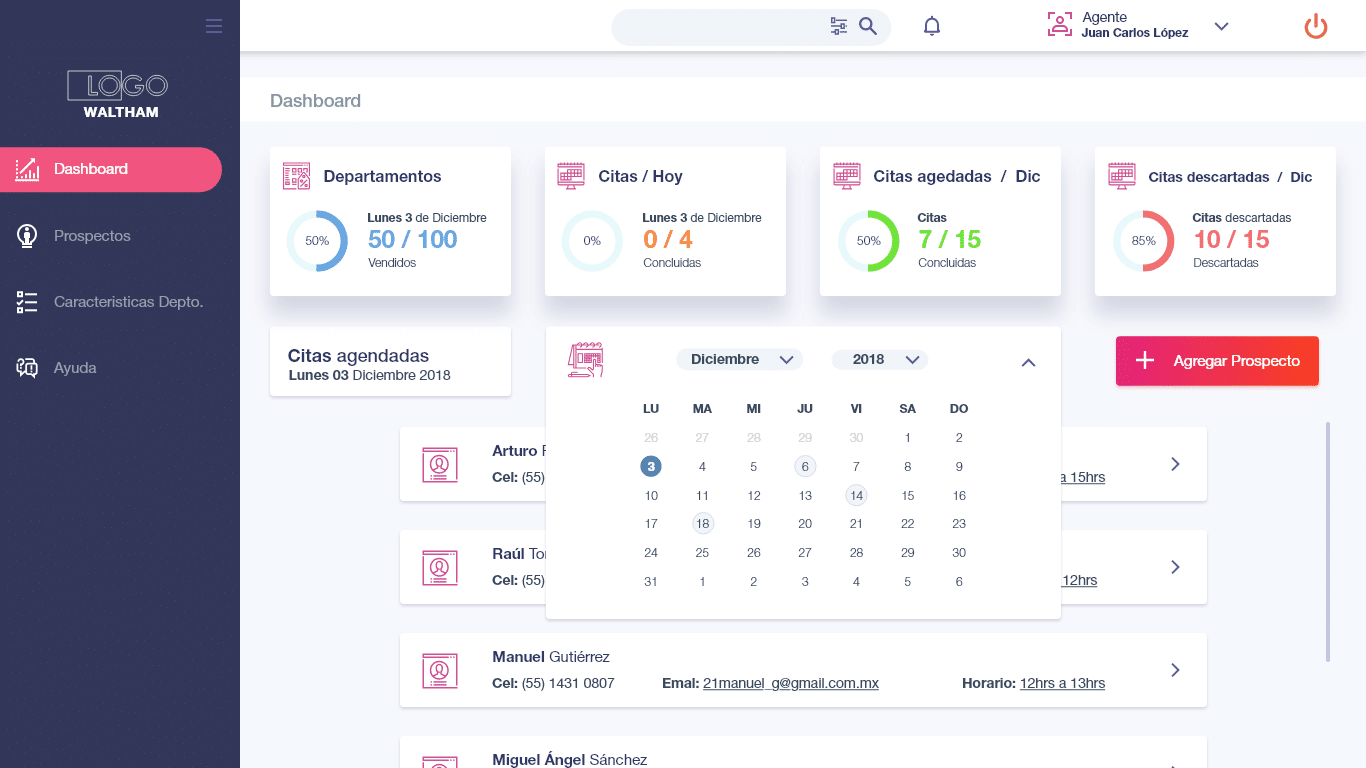Open the Diciembre month dropdown

click(740, 359)
